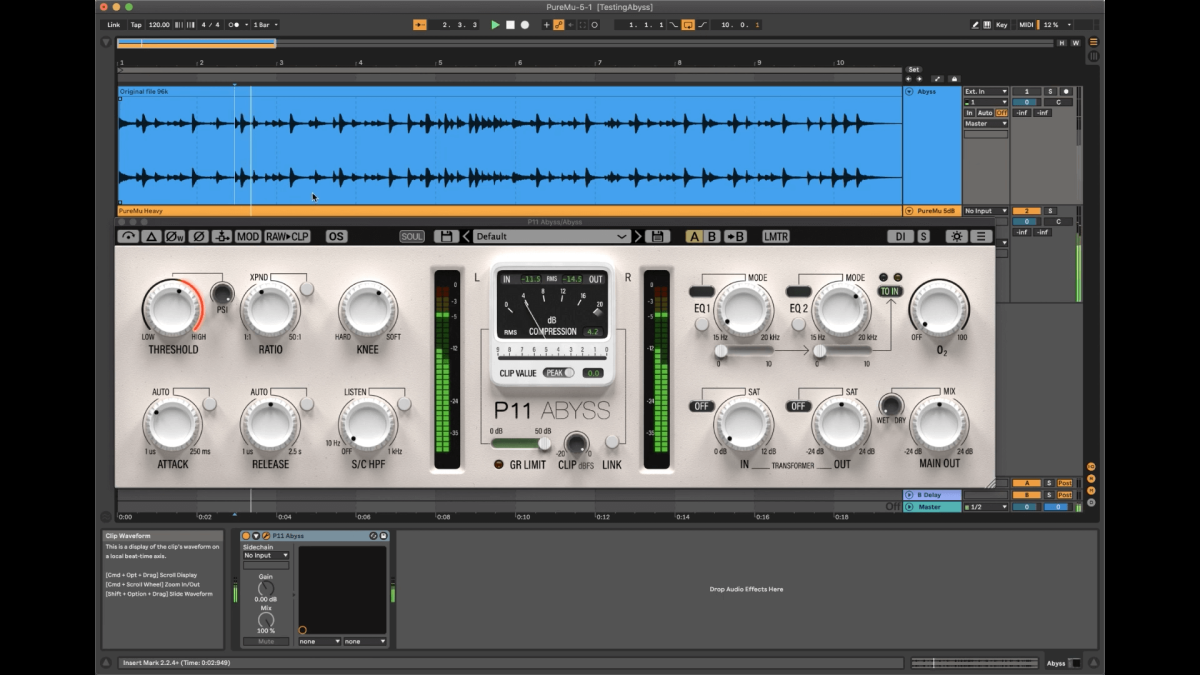Open the 1 Bar quantization dropdown
Viewport: 1200px width, 675px height.
click(x=266, y=24)
